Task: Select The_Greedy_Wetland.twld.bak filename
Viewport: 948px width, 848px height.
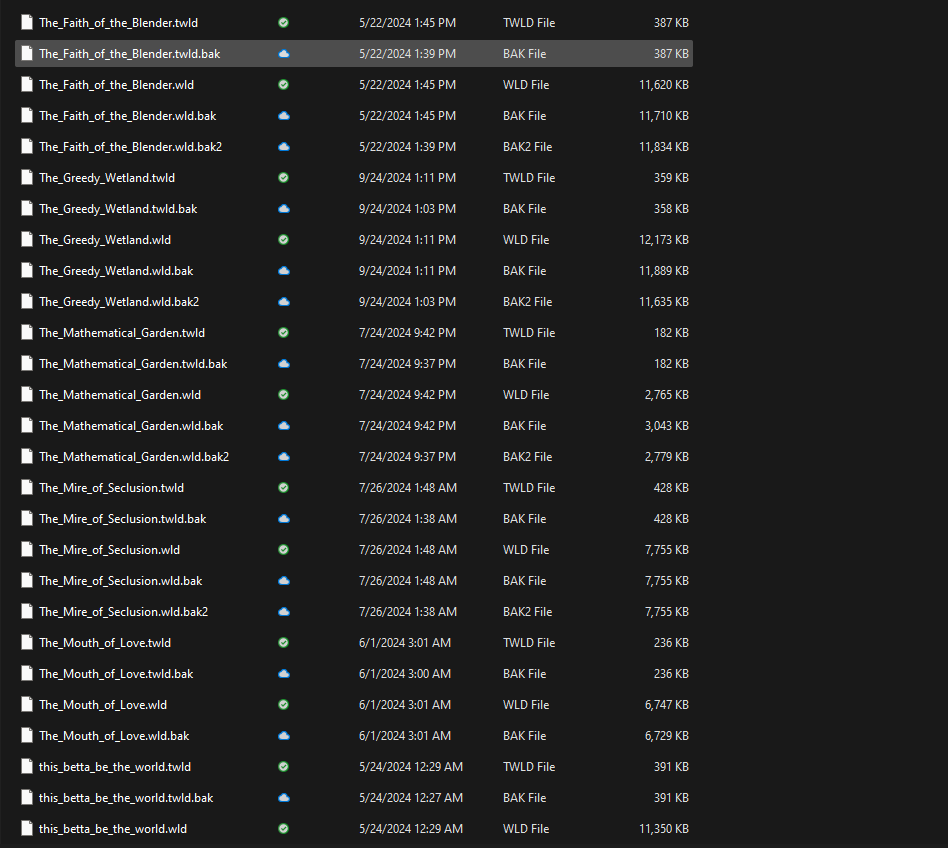Action: tap(118, 209)
